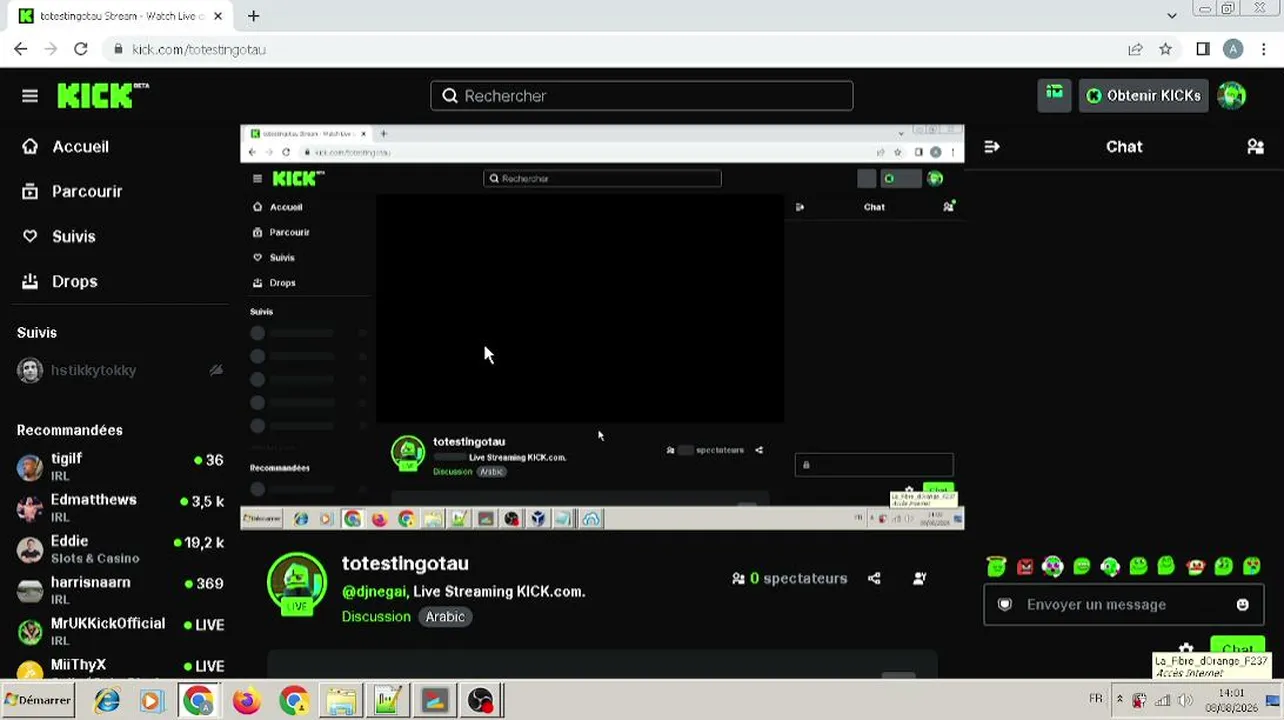Image resolution: width=1284 pixels, height=720 pixels.
Task: Open the file explorer folder in taskbar
Action: [340, 701]
